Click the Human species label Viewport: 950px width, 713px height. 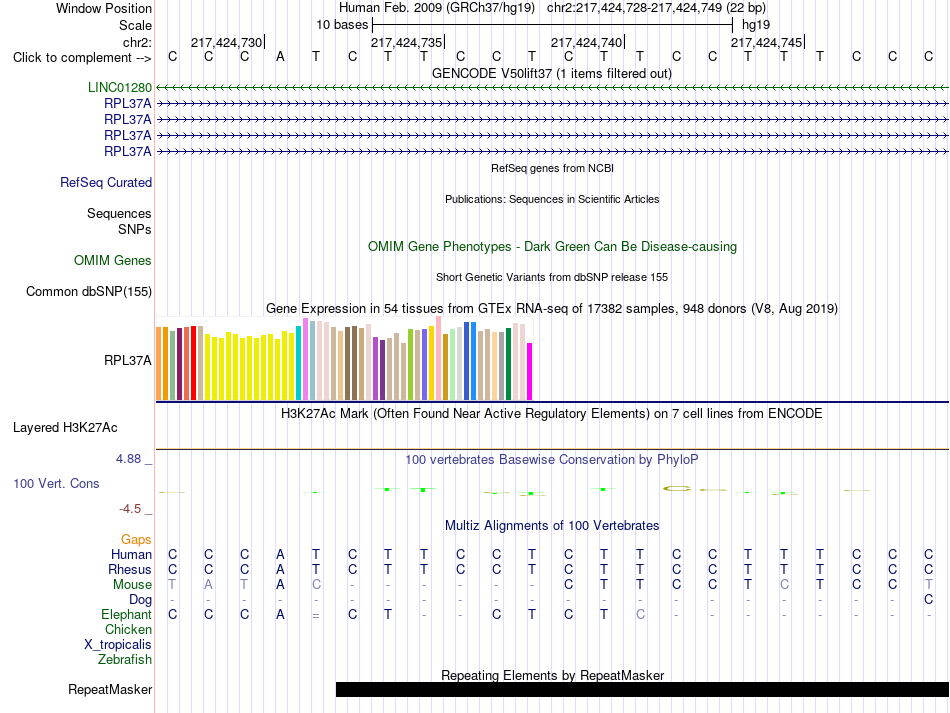pyautogui.click(x=131, y=554)
